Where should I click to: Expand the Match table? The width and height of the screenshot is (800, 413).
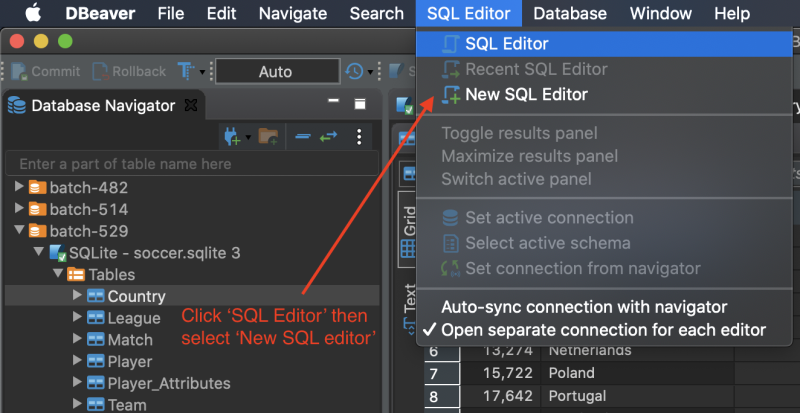(77, 339)
